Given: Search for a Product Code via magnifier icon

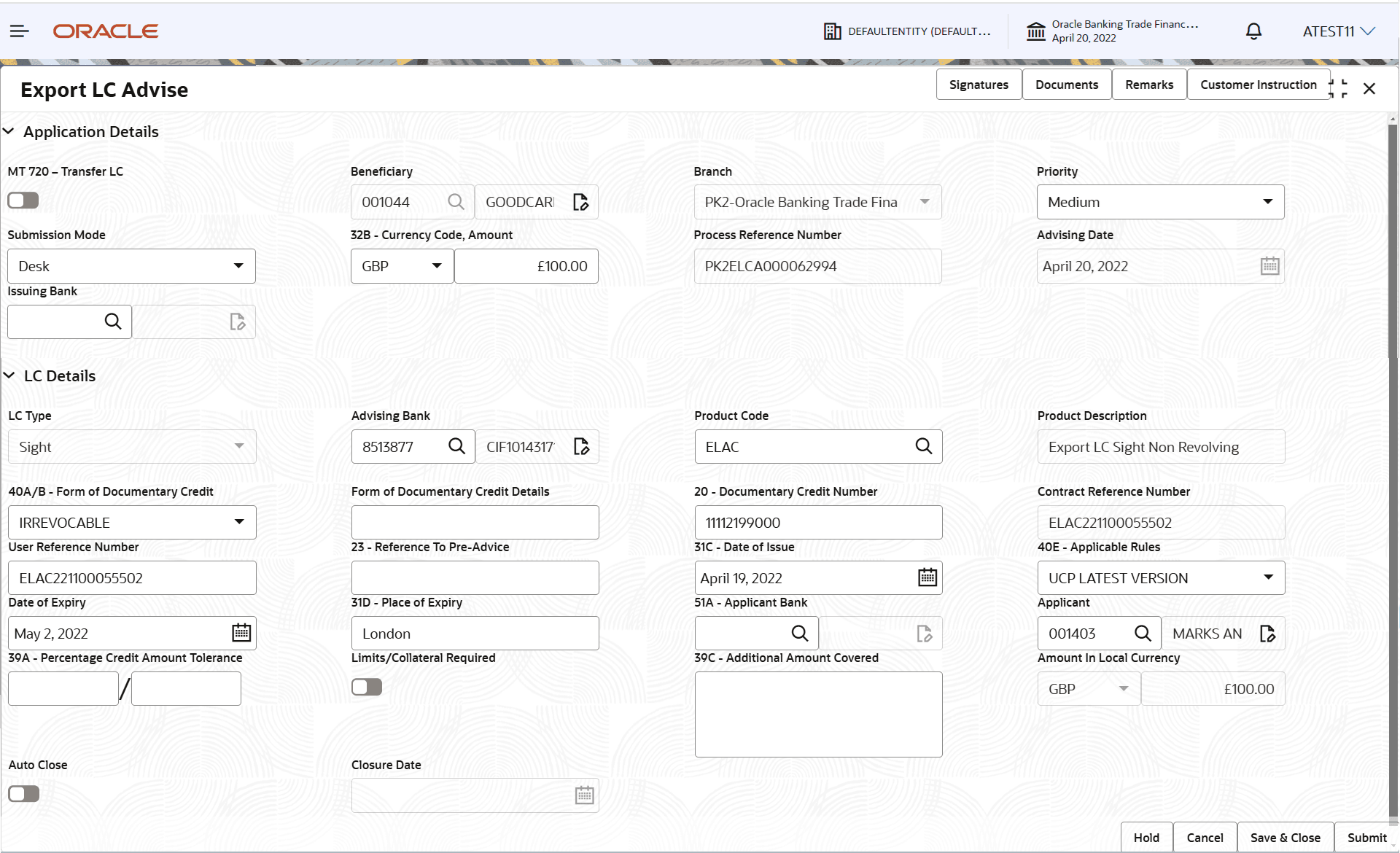Looking at the screenshot, I should pos(924,446).
